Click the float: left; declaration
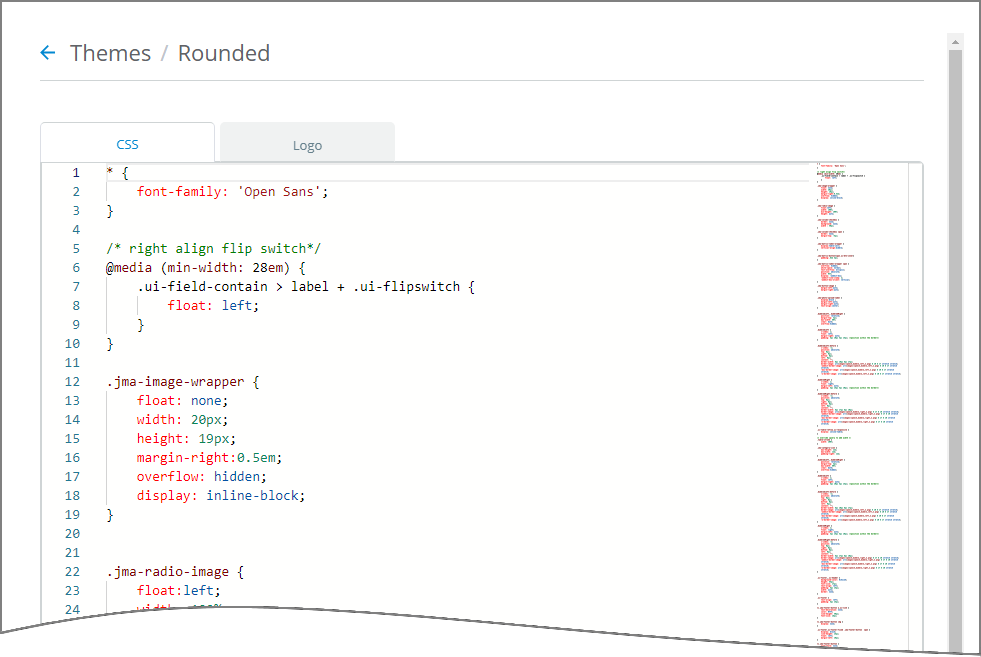The image size is (981, 657). pos(213,305)
